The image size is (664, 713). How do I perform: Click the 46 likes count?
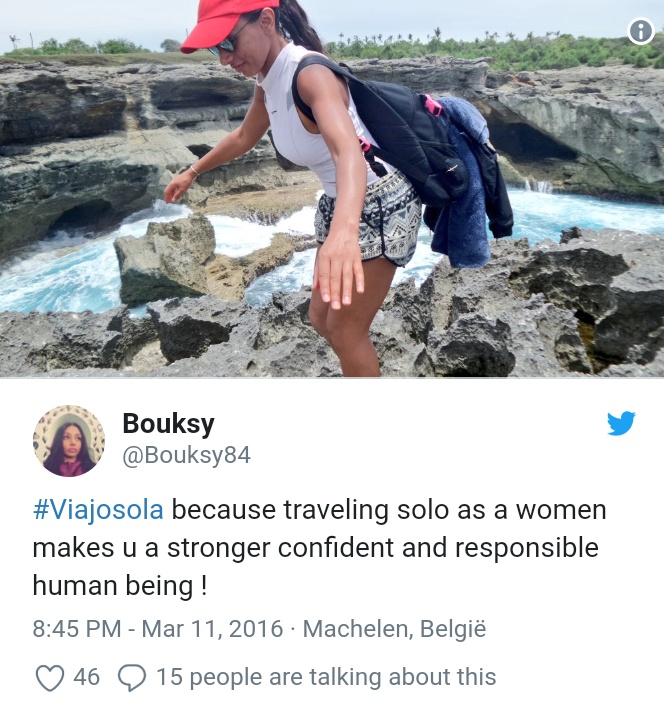(86, 677)
